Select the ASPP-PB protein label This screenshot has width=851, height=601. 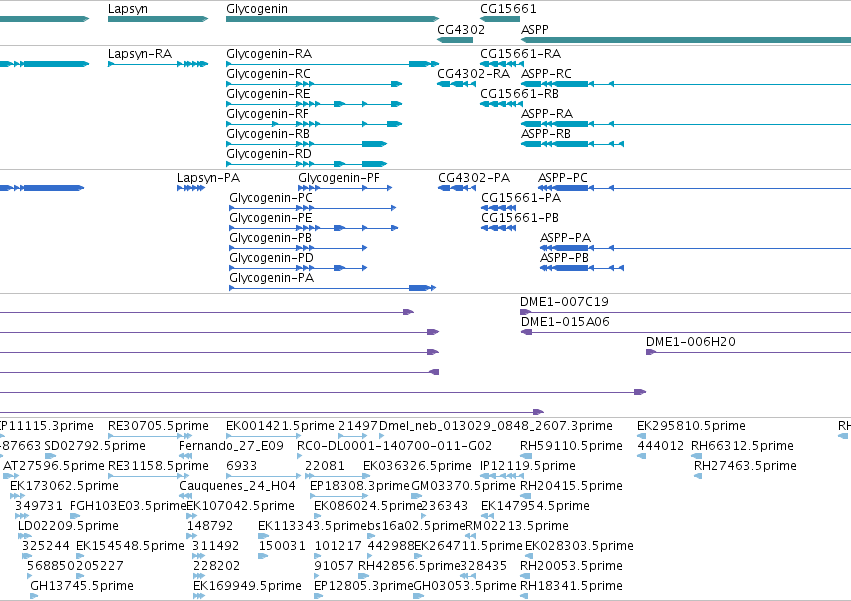[564, 258]
